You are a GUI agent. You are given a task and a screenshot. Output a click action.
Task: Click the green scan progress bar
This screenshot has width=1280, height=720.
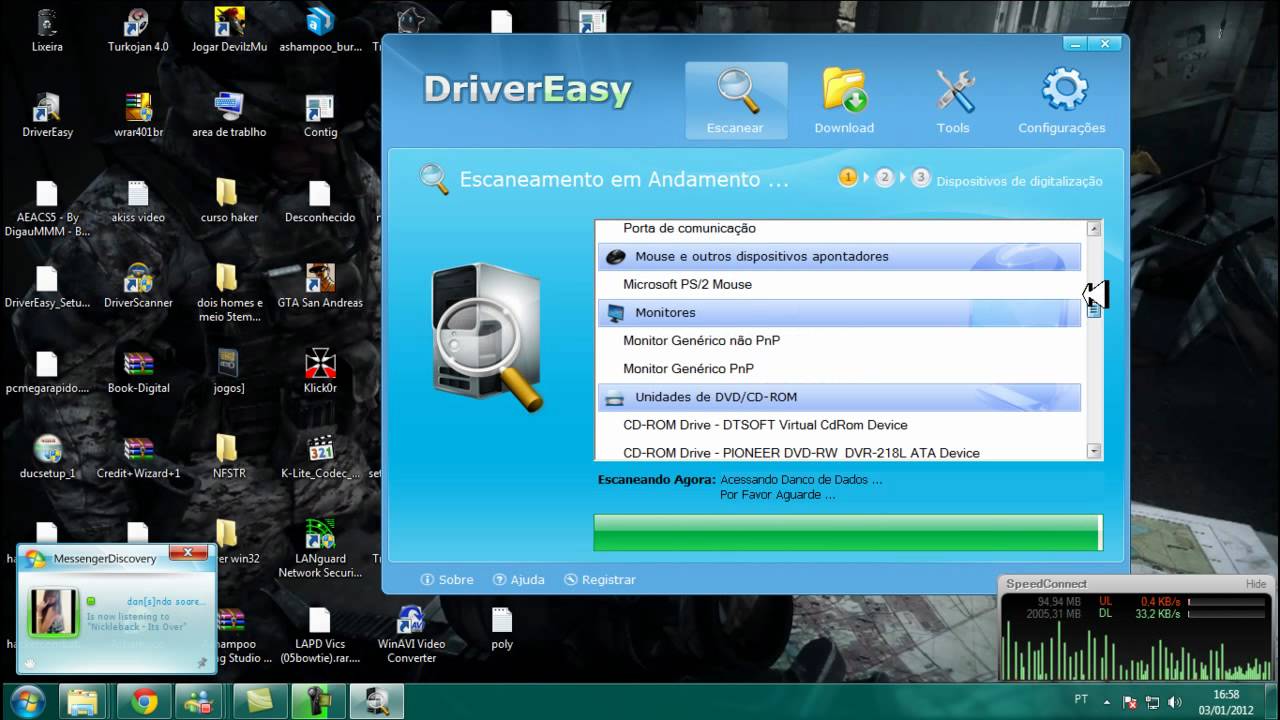(848, 532)
